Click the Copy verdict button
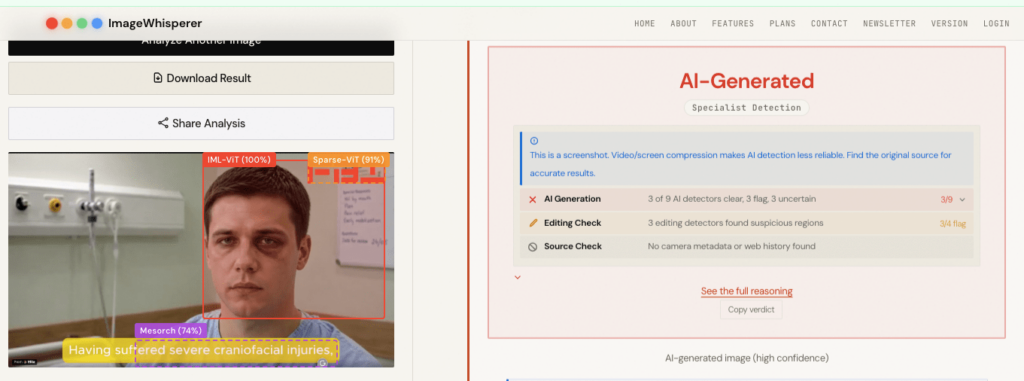Screen dimensions: 1024x381 [x=751, y=310]
